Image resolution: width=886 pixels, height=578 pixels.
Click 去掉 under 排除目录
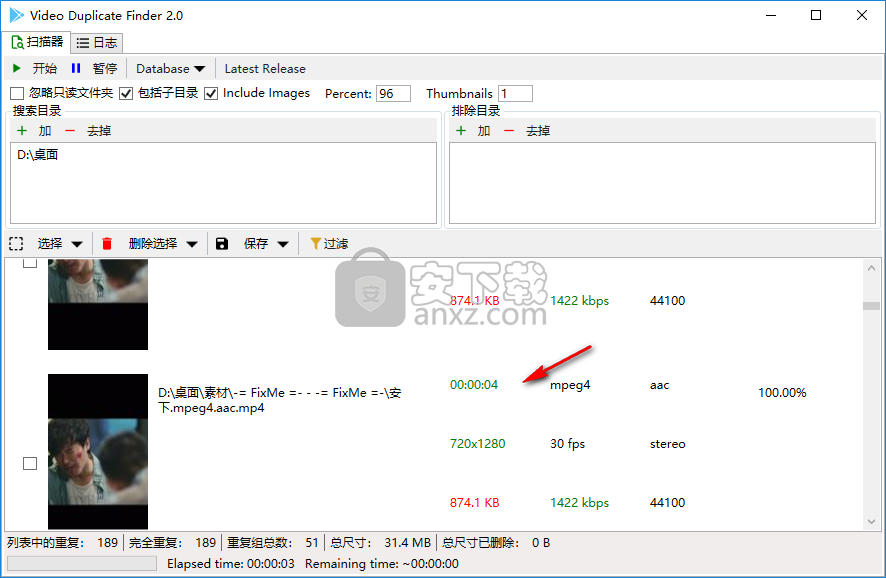click(538, 131)
